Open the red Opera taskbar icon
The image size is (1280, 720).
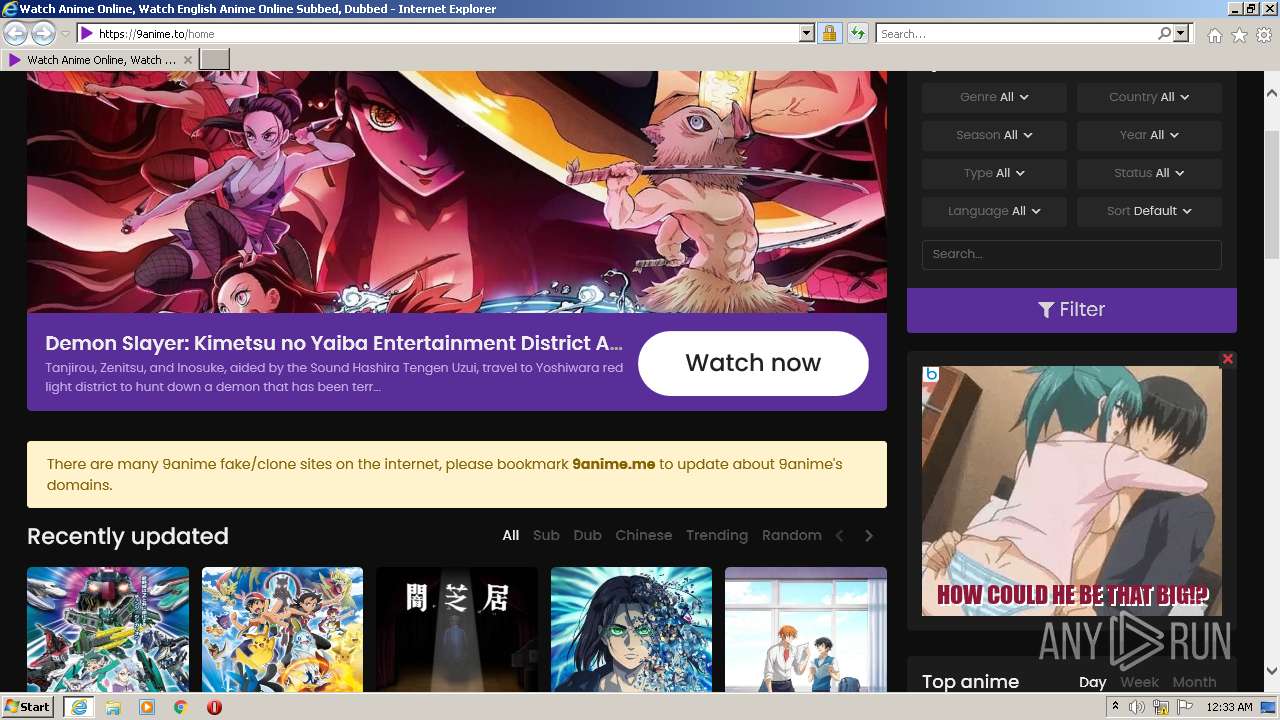[x=214, y=707]
